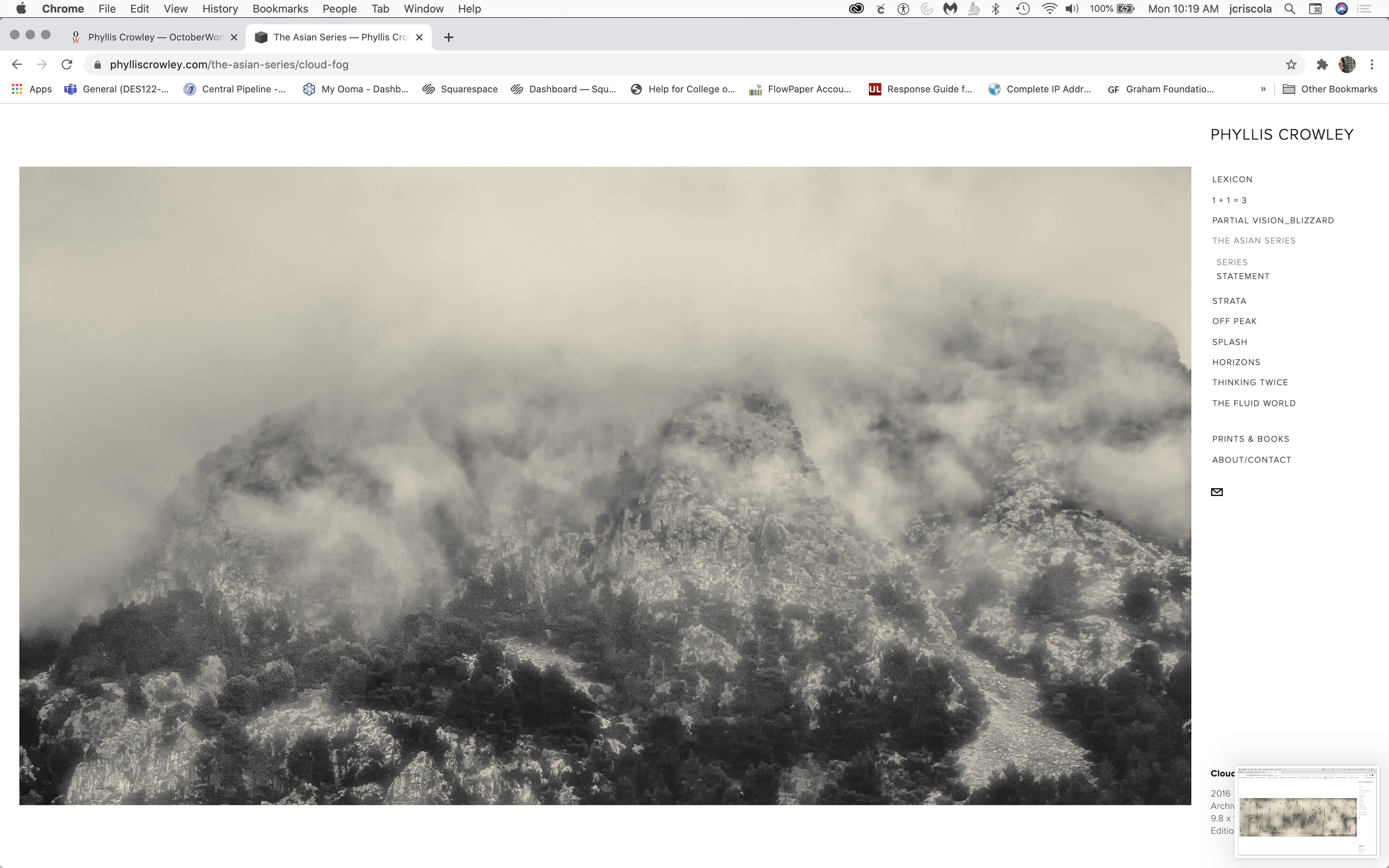Open the File menu
1389x868 pixels.
pyautogui.click(x=107, y=9)
